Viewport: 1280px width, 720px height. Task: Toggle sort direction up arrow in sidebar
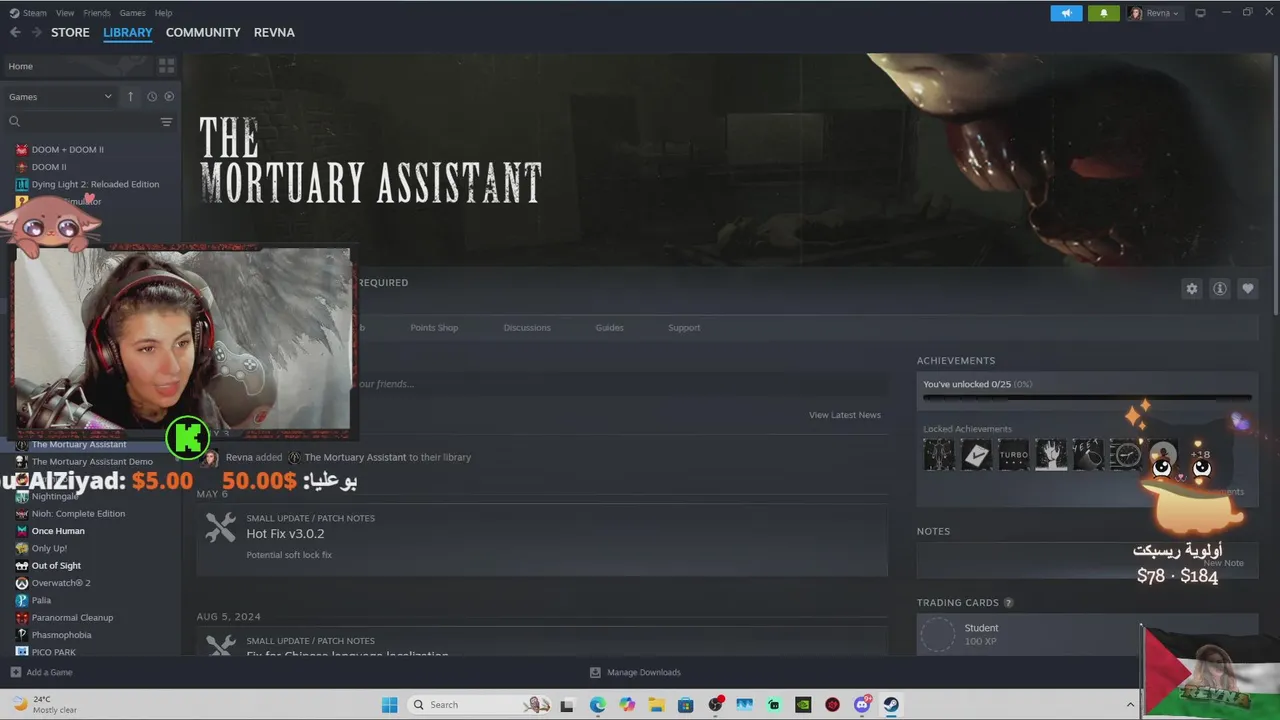click(130, 96)
